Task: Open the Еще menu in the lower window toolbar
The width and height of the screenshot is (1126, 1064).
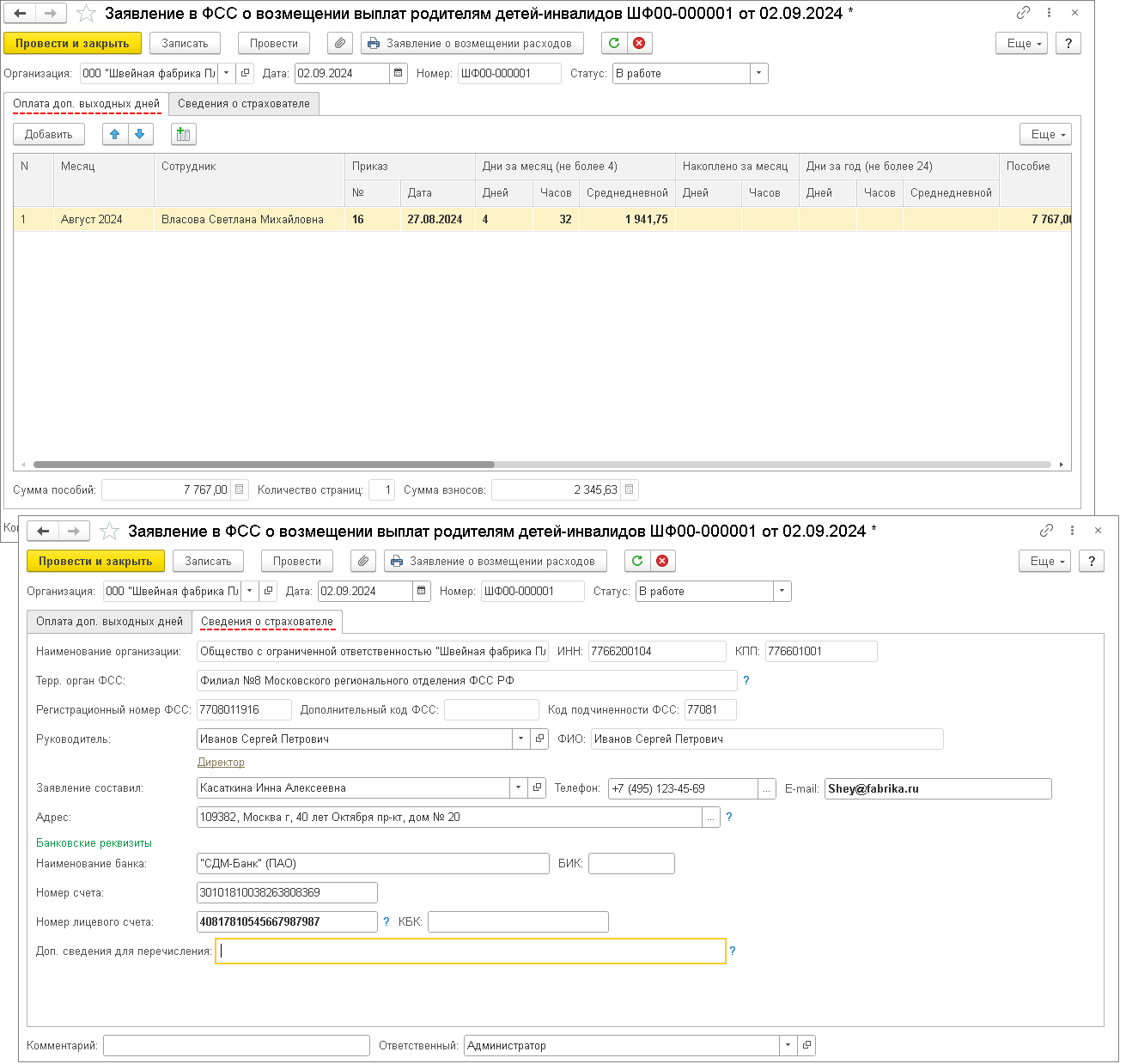Action: tap(1044, 561)
